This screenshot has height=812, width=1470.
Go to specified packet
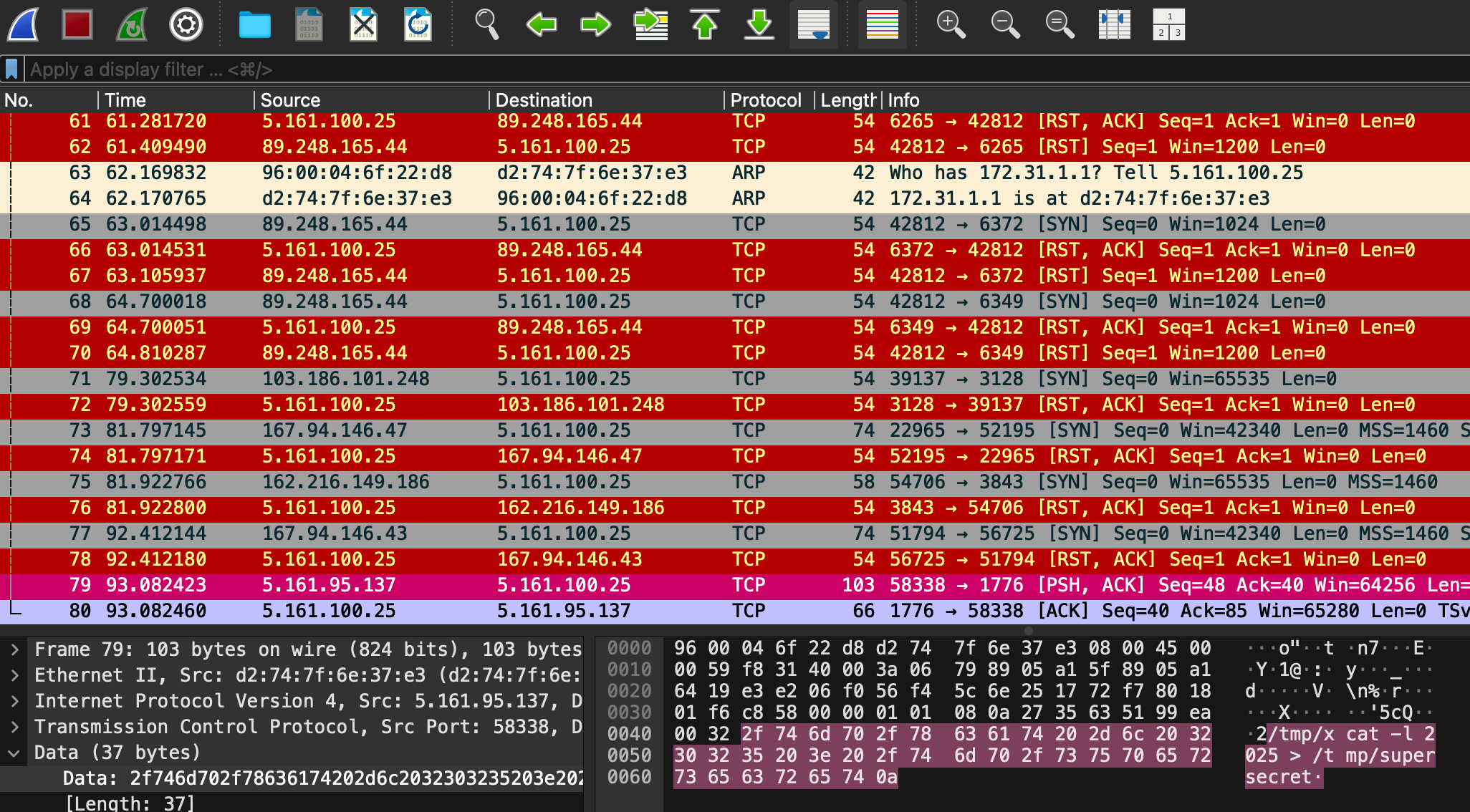pyautogui.click(x=650, y=25)
